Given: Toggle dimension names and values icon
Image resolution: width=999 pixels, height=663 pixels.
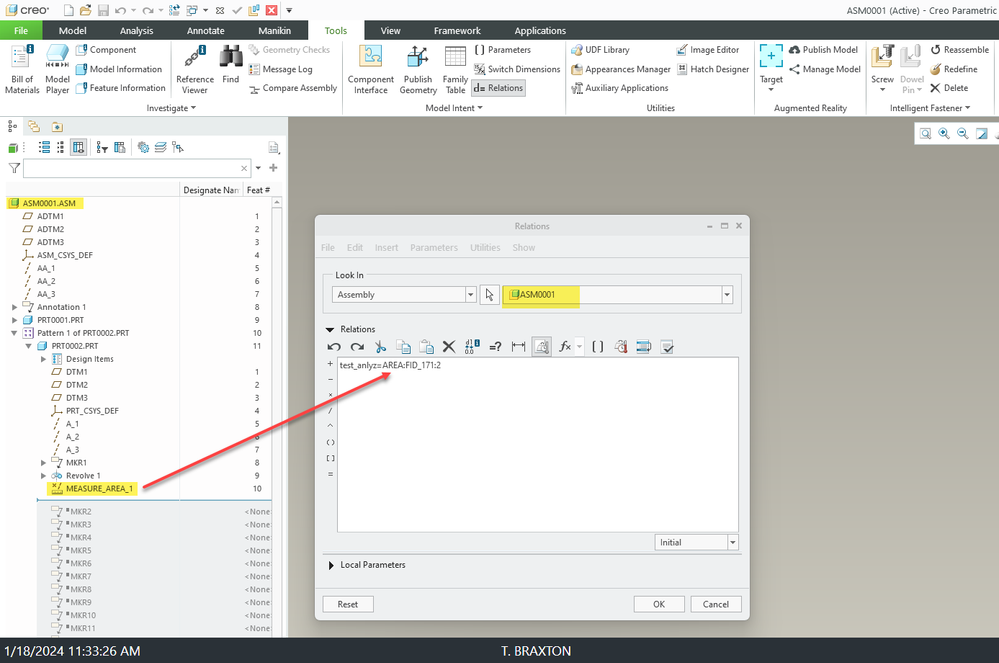Looking at the screenshot, I should (472, 346).
